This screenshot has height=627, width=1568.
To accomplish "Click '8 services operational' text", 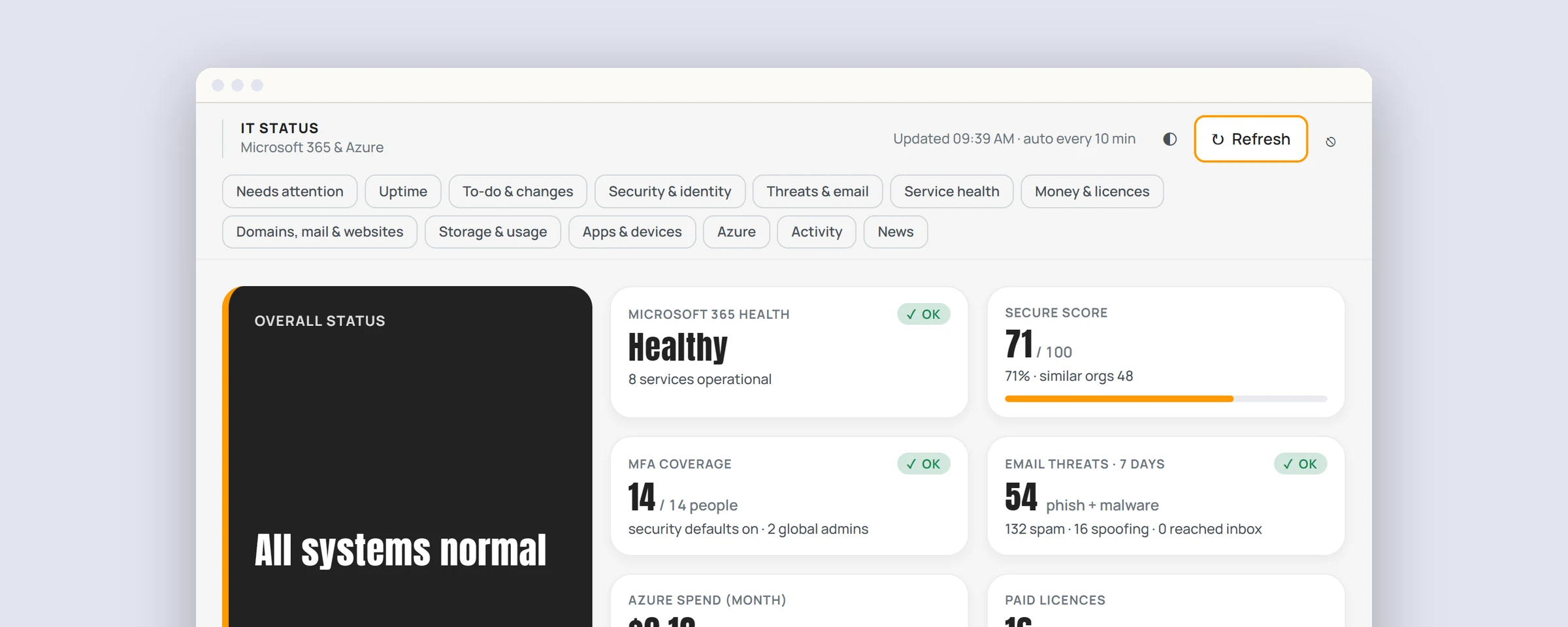I will (x=700, y=379).
